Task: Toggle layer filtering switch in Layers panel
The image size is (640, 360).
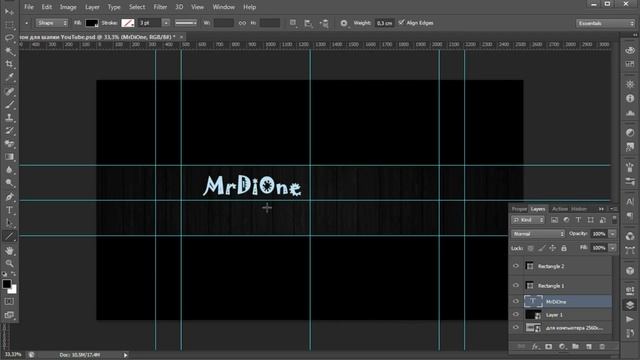Action: [x=614, y=220]
